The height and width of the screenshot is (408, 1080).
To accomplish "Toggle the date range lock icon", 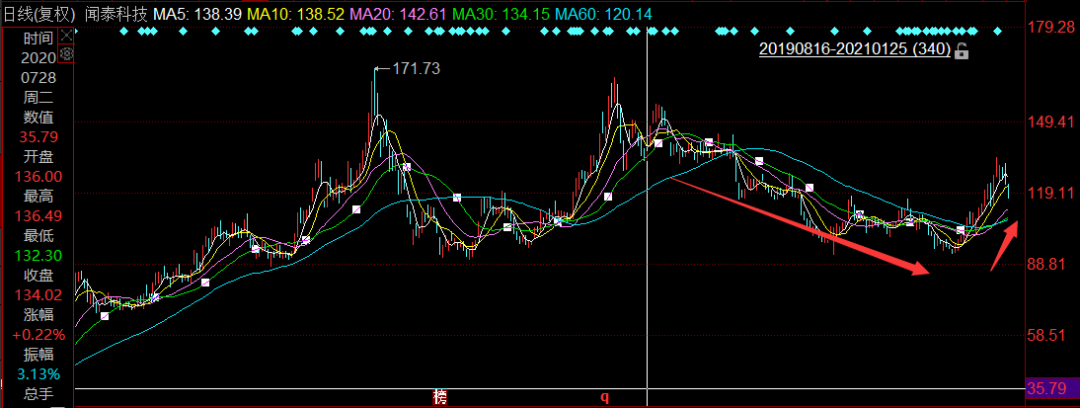I will [x=961, y=50].
